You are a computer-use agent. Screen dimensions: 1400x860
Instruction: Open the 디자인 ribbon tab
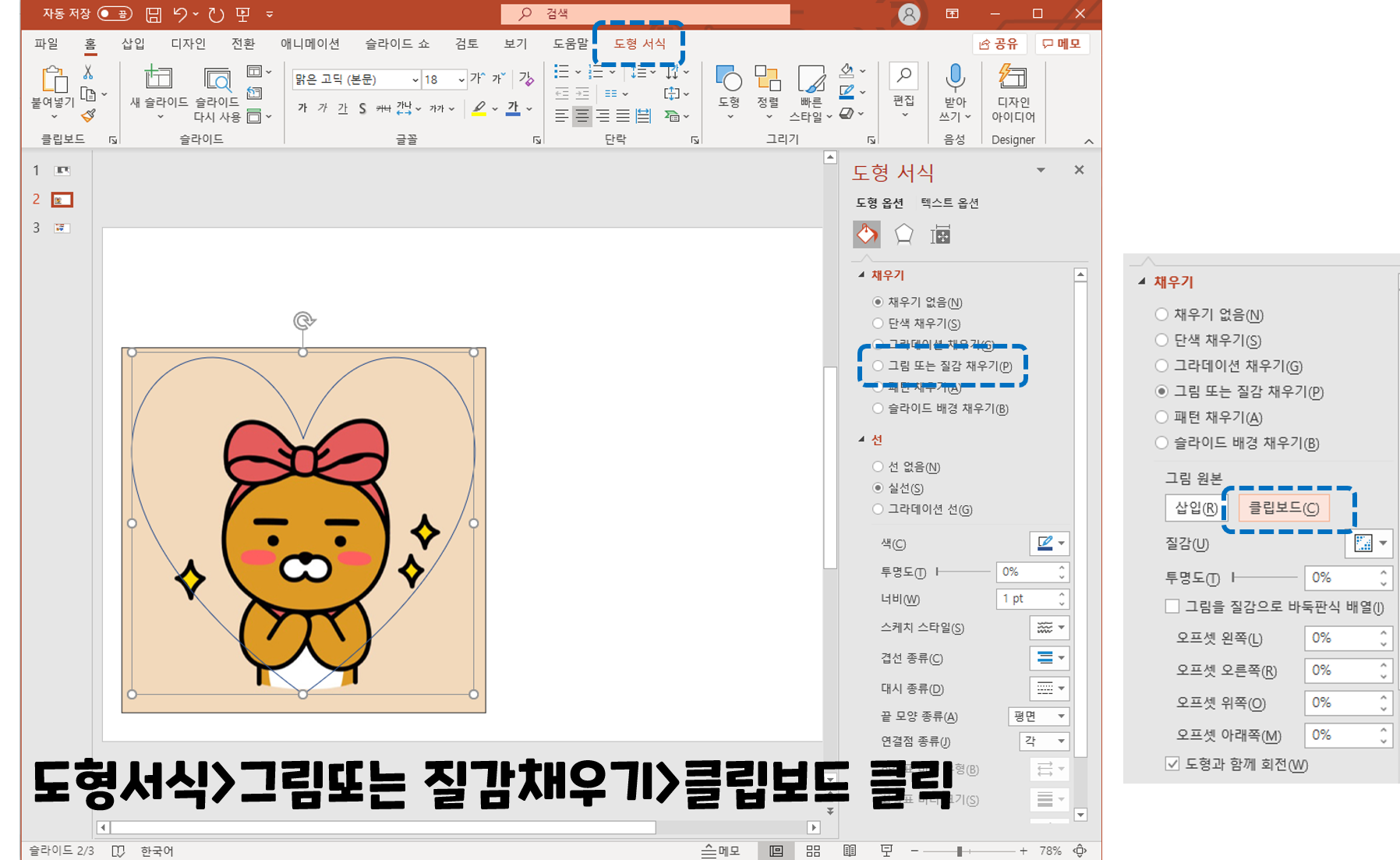coord(188,44)
